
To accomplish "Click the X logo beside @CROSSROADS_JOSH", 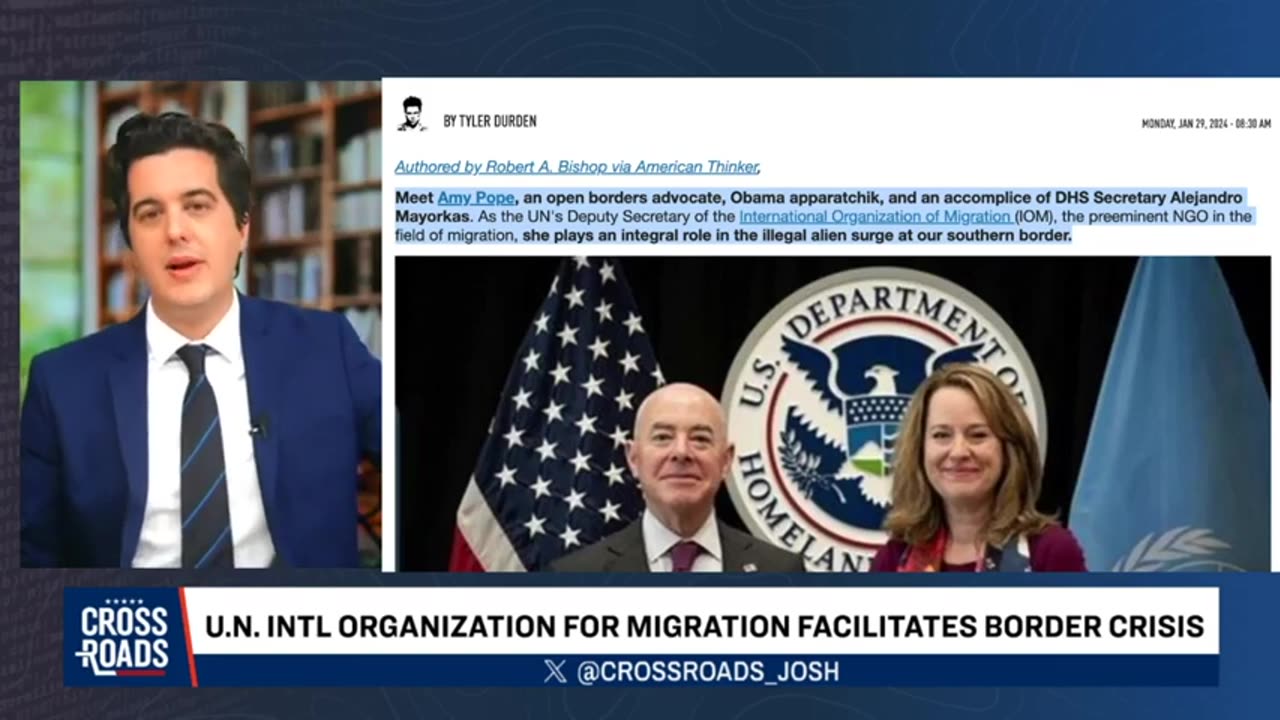I will click(555, 671).
